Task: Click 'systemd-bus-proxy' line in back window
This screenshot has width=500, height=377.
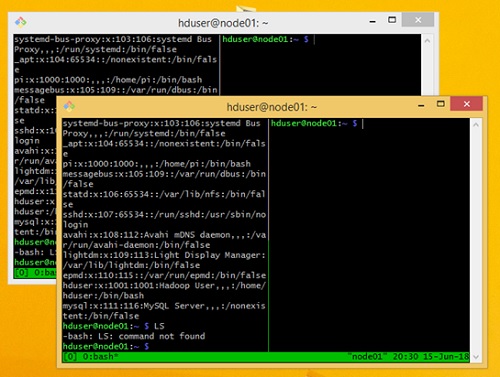Action: click(x=113, y=39)
